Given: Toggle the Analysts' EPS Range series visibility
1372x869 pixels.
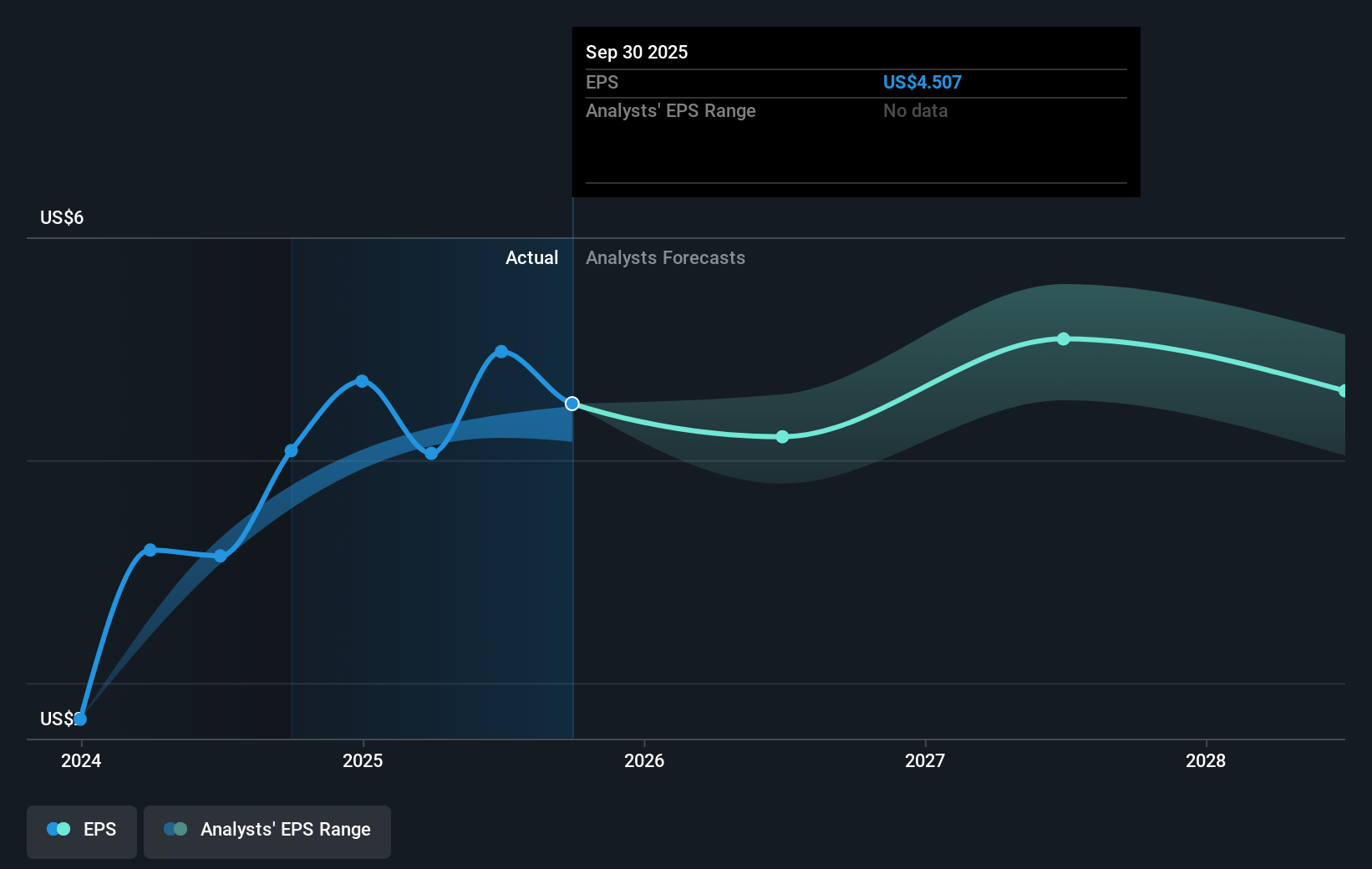Looking at the screenshot, I should (x=267, y=831).
